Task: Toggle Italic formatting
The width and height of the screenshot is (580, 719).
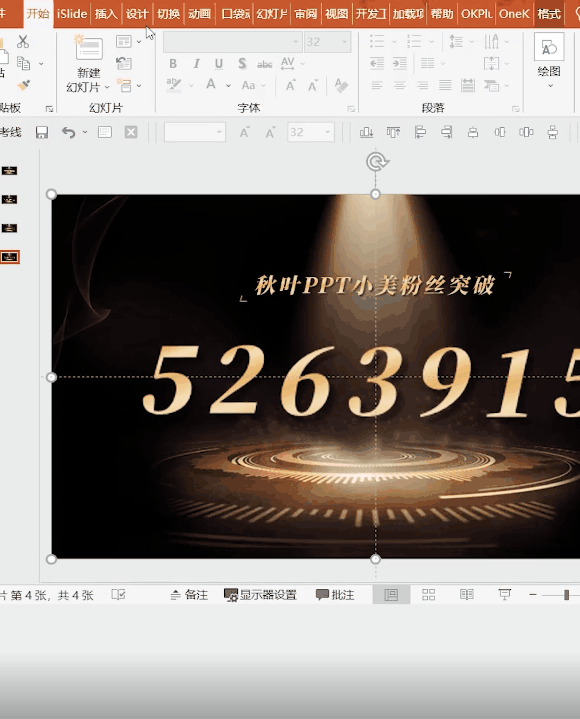Action: point(196,64)
